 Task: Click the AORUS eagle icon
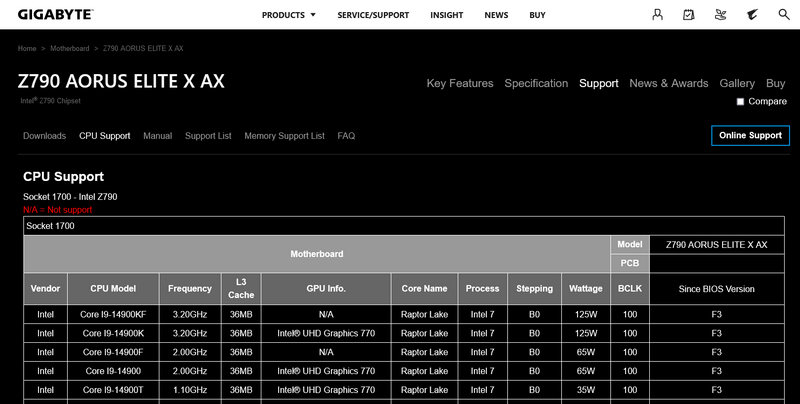click(x=752, y=14)
